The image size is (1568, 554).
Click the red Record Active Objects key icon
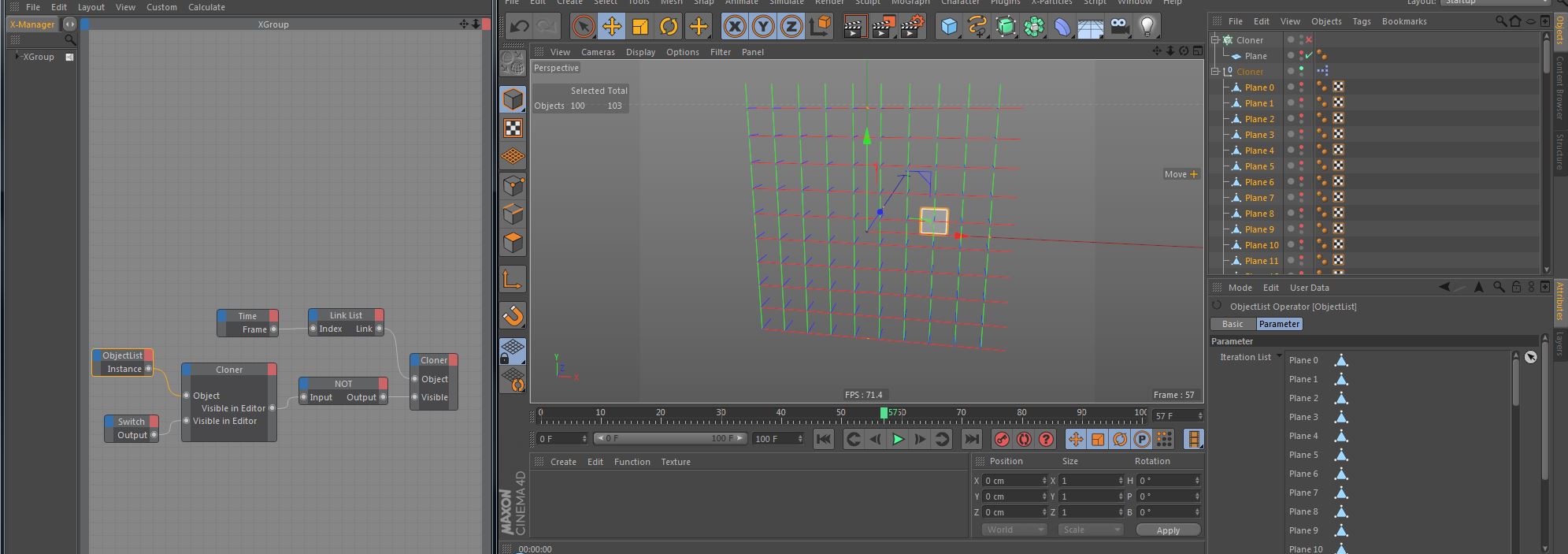click(x=1002, y=439)
